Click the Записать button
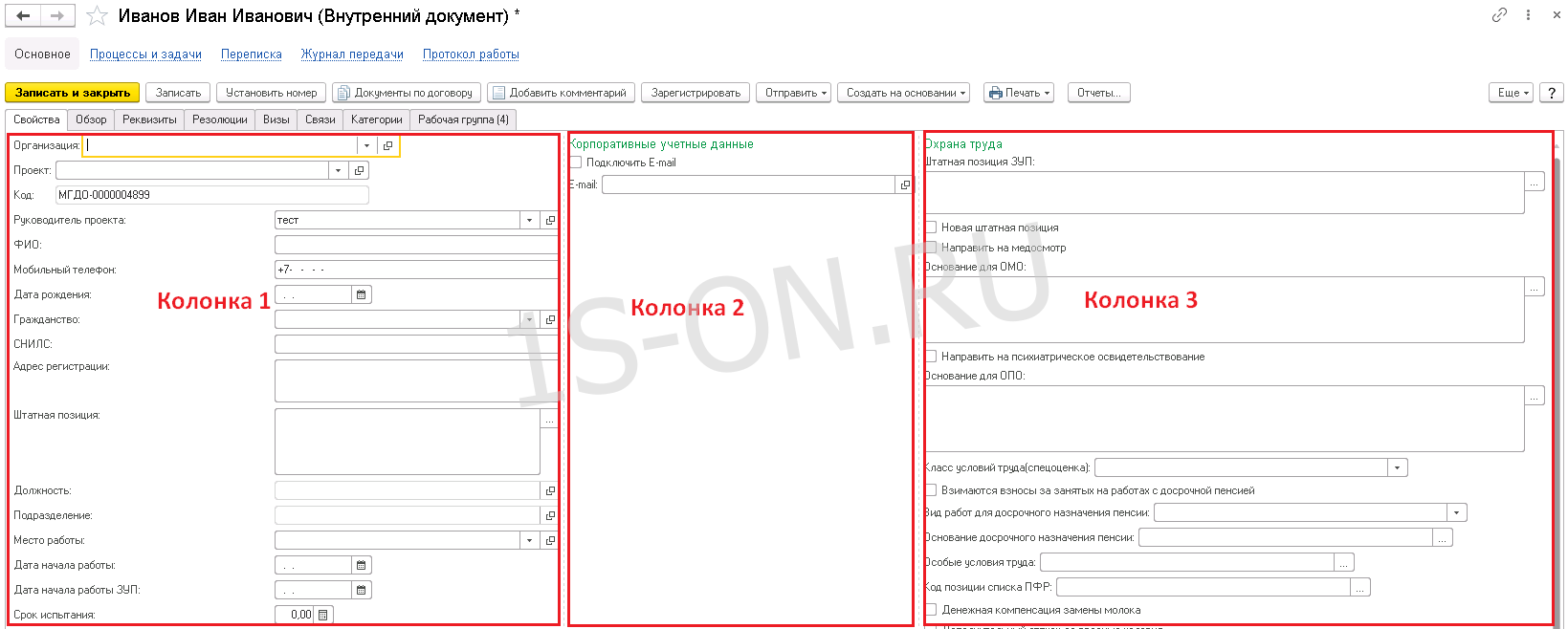Screen dimensions: 1568x629 (179, 93)
